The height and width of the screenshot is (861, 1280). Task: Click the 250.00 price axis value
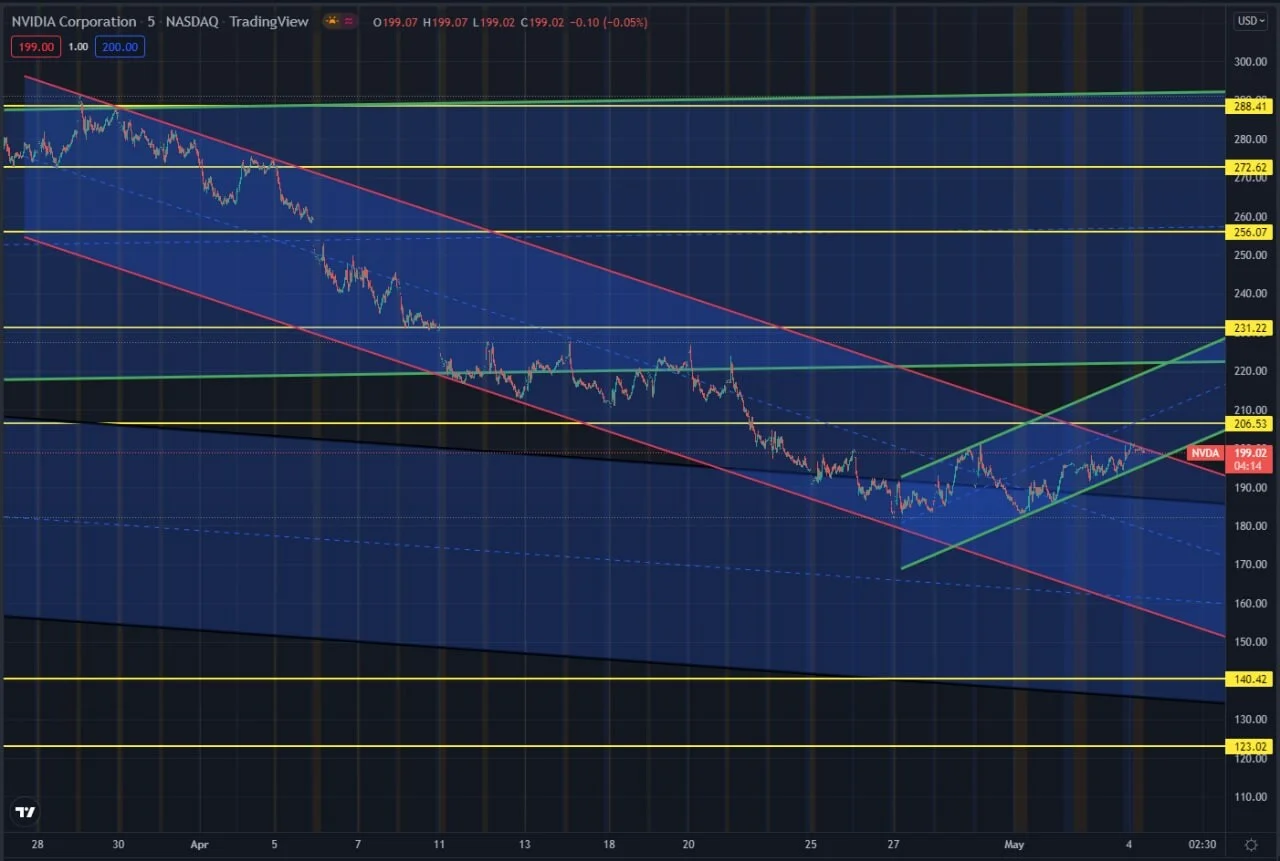[x=1249, y=255]
